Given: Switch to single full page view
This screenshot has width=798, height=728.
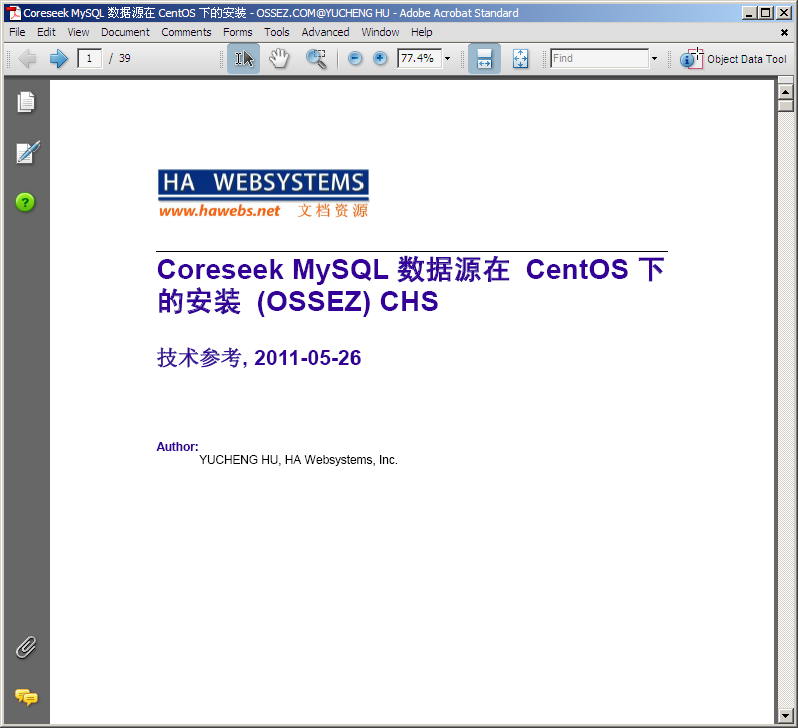Looking at the screenshot, I should click(x=520, y=59).
